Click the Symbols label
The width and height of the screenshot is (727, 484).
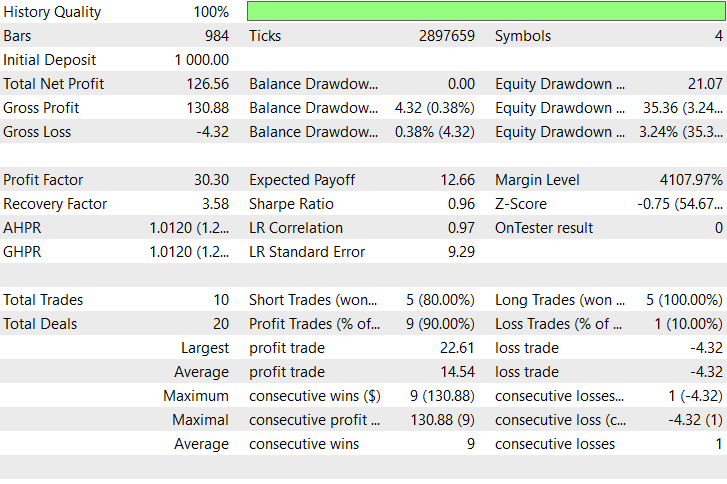(523, 36)
